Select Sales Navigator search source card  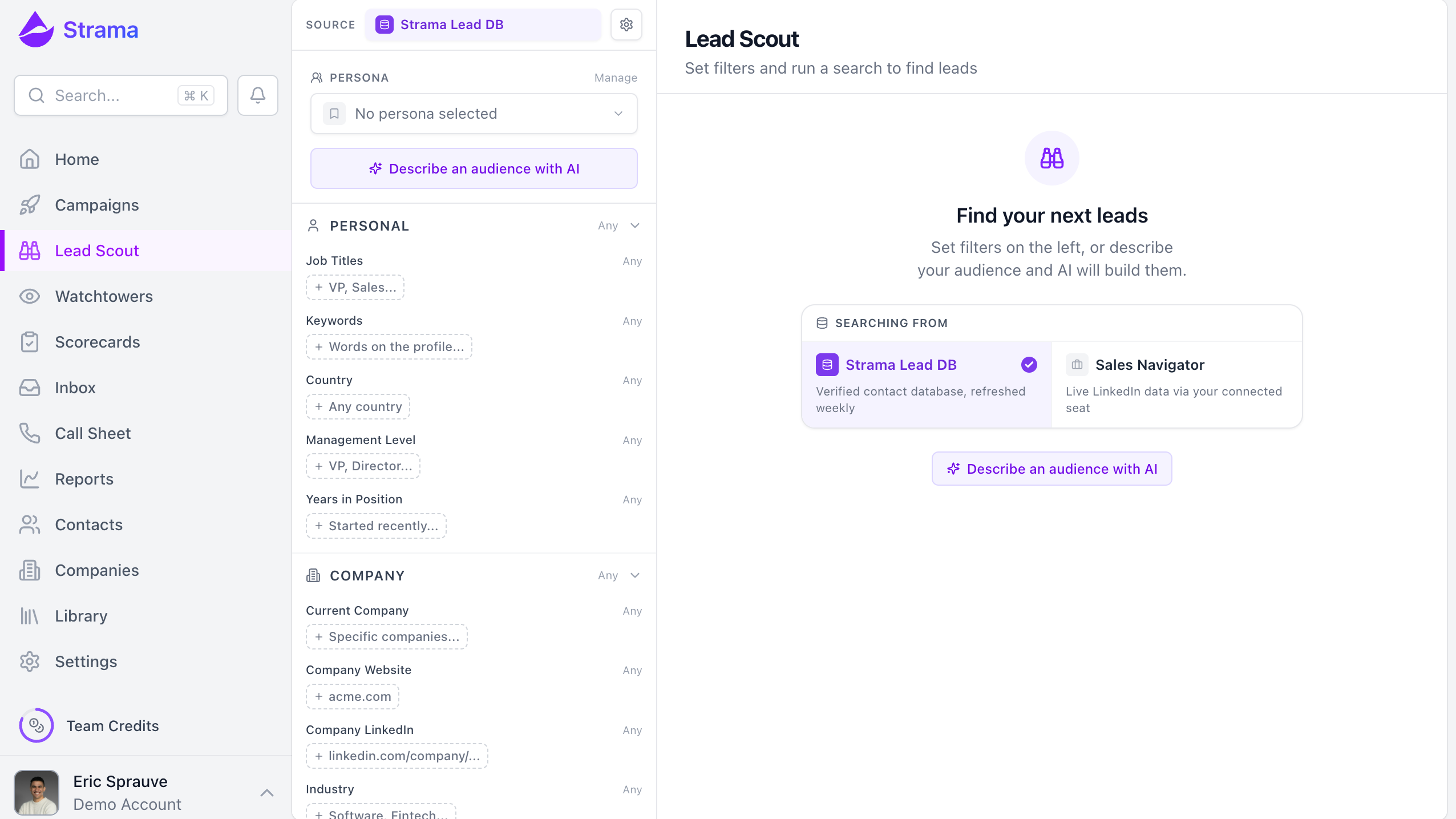coord(1176,385)
